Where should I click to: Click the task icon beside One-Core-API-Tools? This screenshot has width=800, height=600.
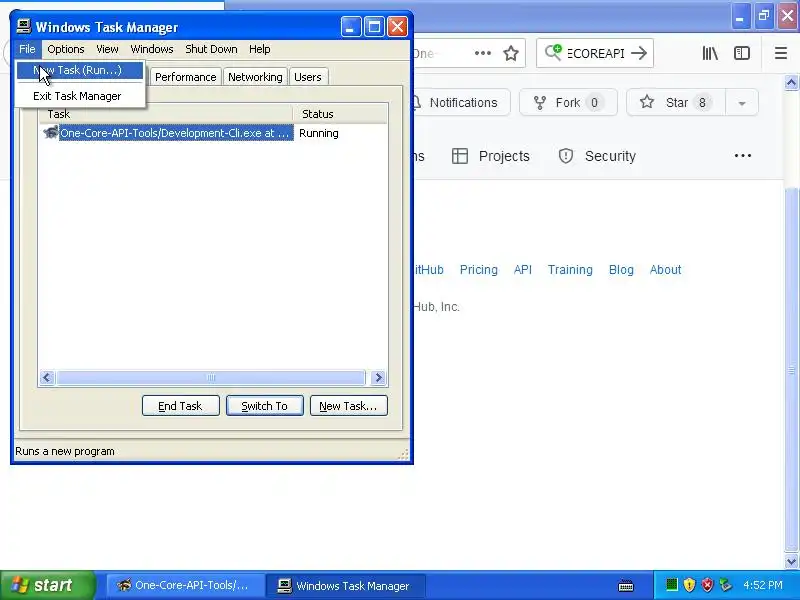coord(50,133)
